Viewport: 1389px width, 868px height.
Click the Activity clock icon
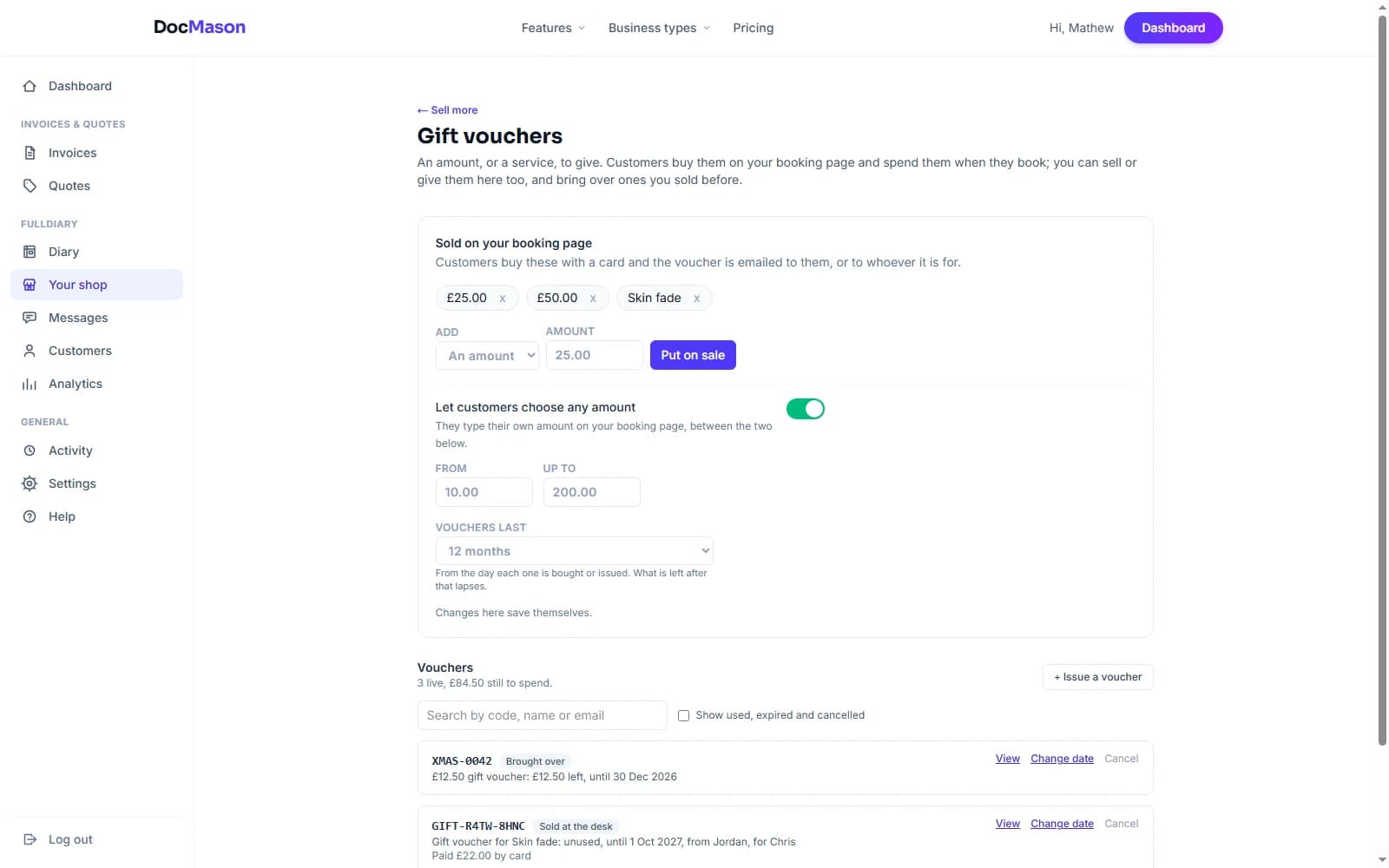point(30,450)
